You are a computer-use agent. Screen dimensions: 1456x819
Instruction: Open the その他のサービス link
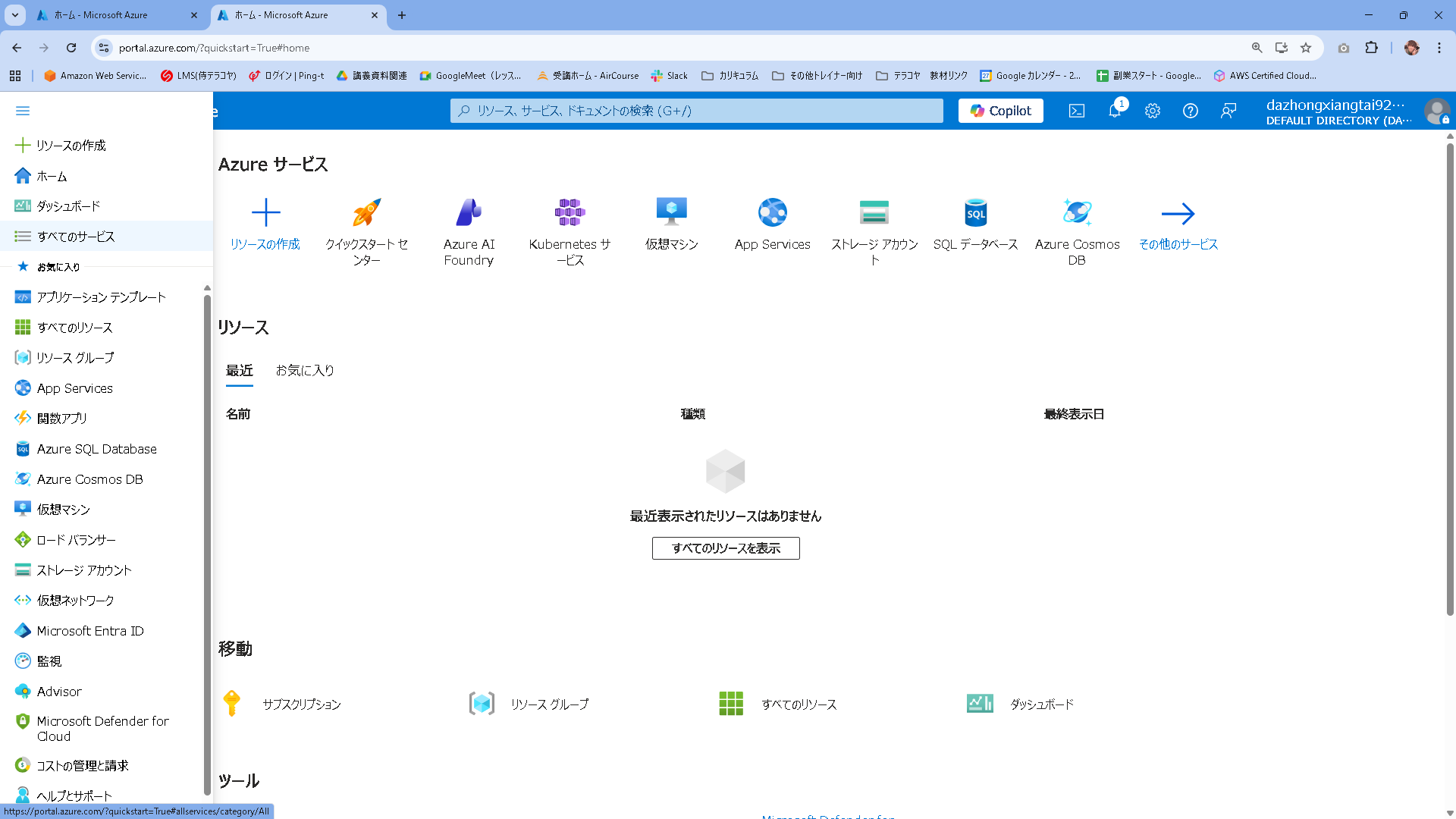tap(1178, 244)
